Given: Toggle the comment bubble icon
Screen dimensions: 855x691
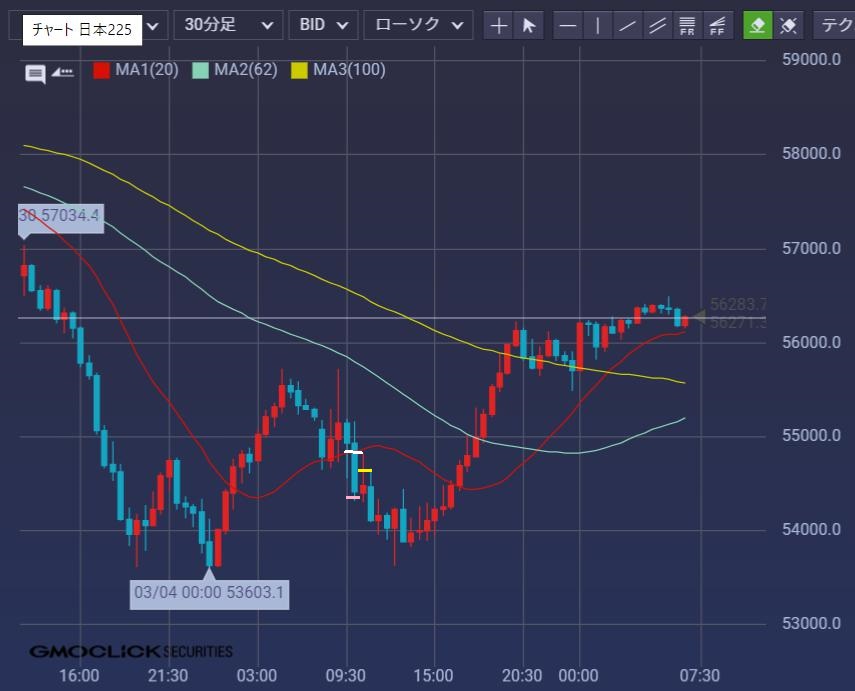Looking at the screenshot, I should pyautogui.click(x=35, y=72).
